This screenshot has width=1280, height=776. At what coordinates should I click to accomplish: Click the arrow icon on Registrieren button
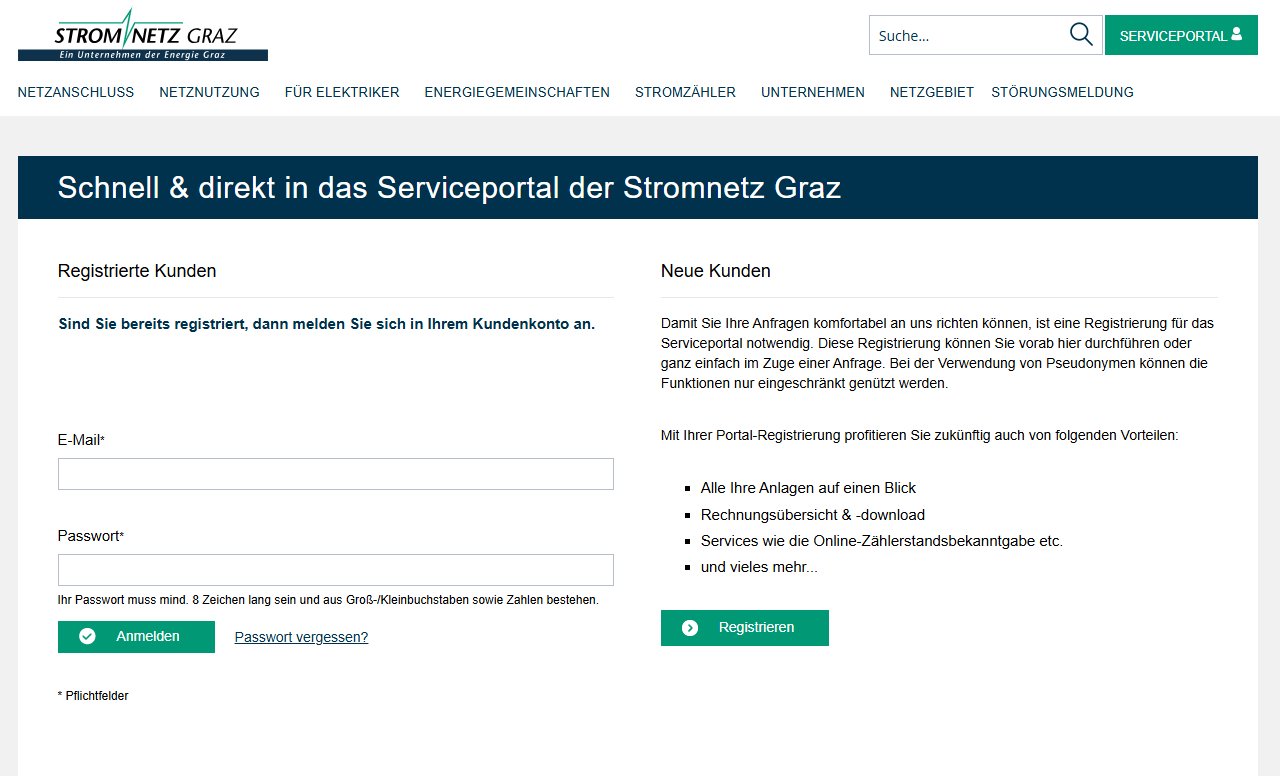(690, 627)
